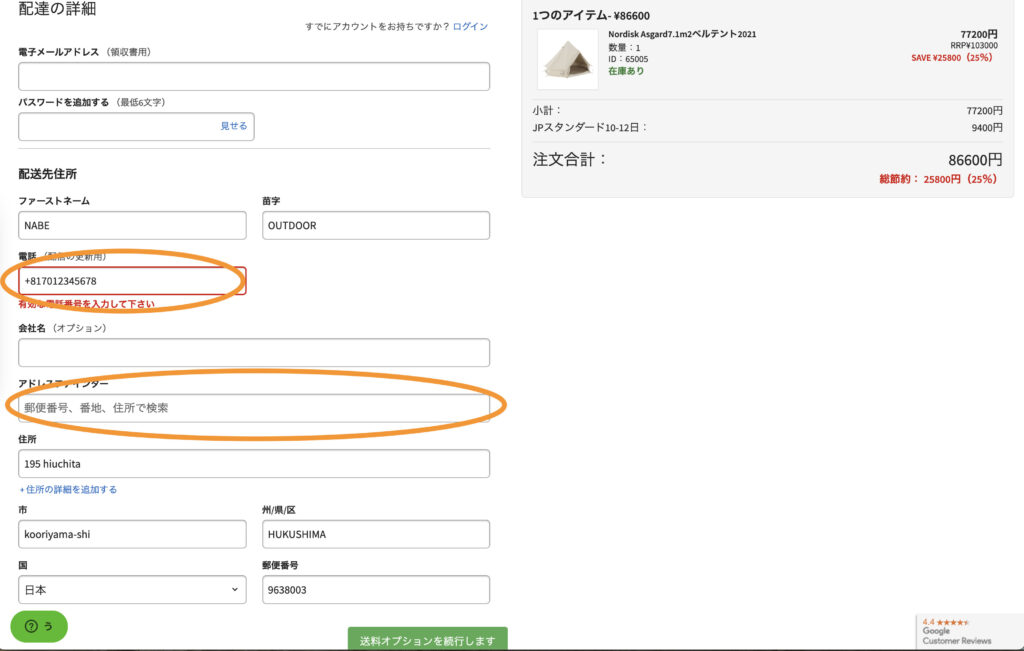Click the 総節約 25800円 savings text
This screenshot has height=651, width=1024.
coord(938,179)
